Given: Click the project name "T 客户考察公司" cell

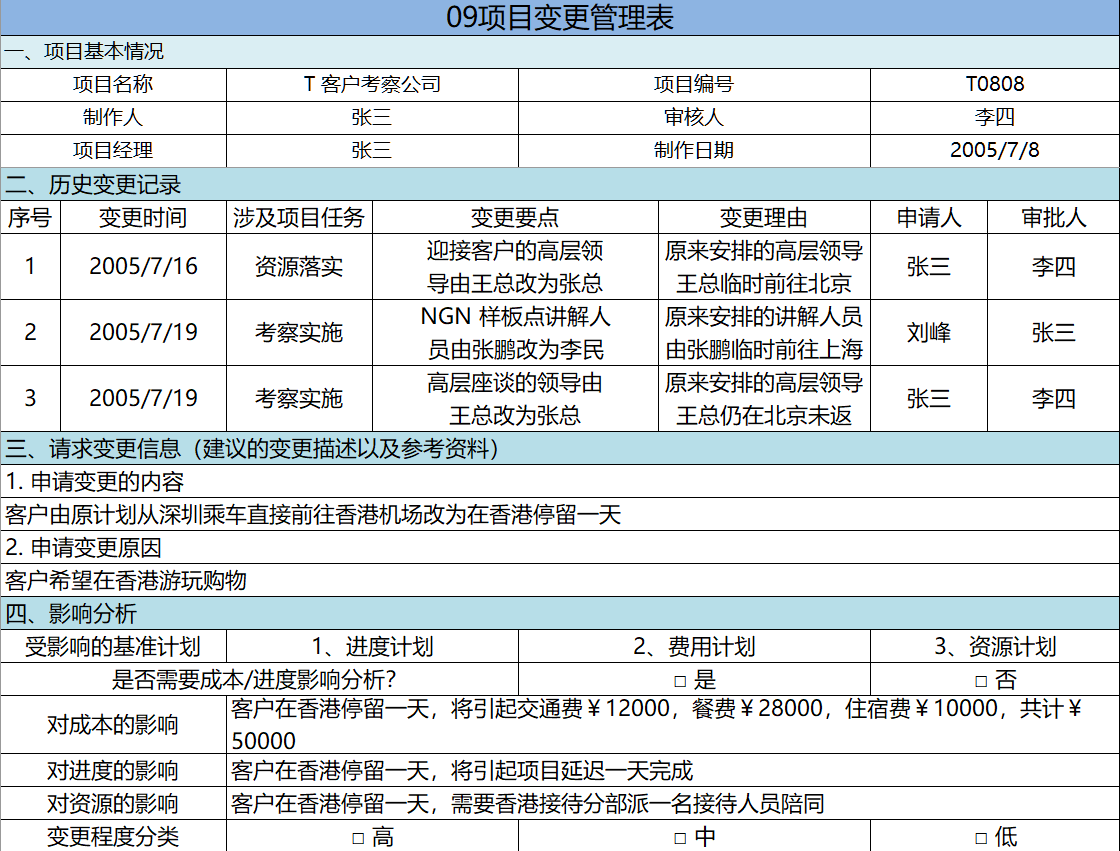Looking at the screenshot, I should click(x=372, y=85).
